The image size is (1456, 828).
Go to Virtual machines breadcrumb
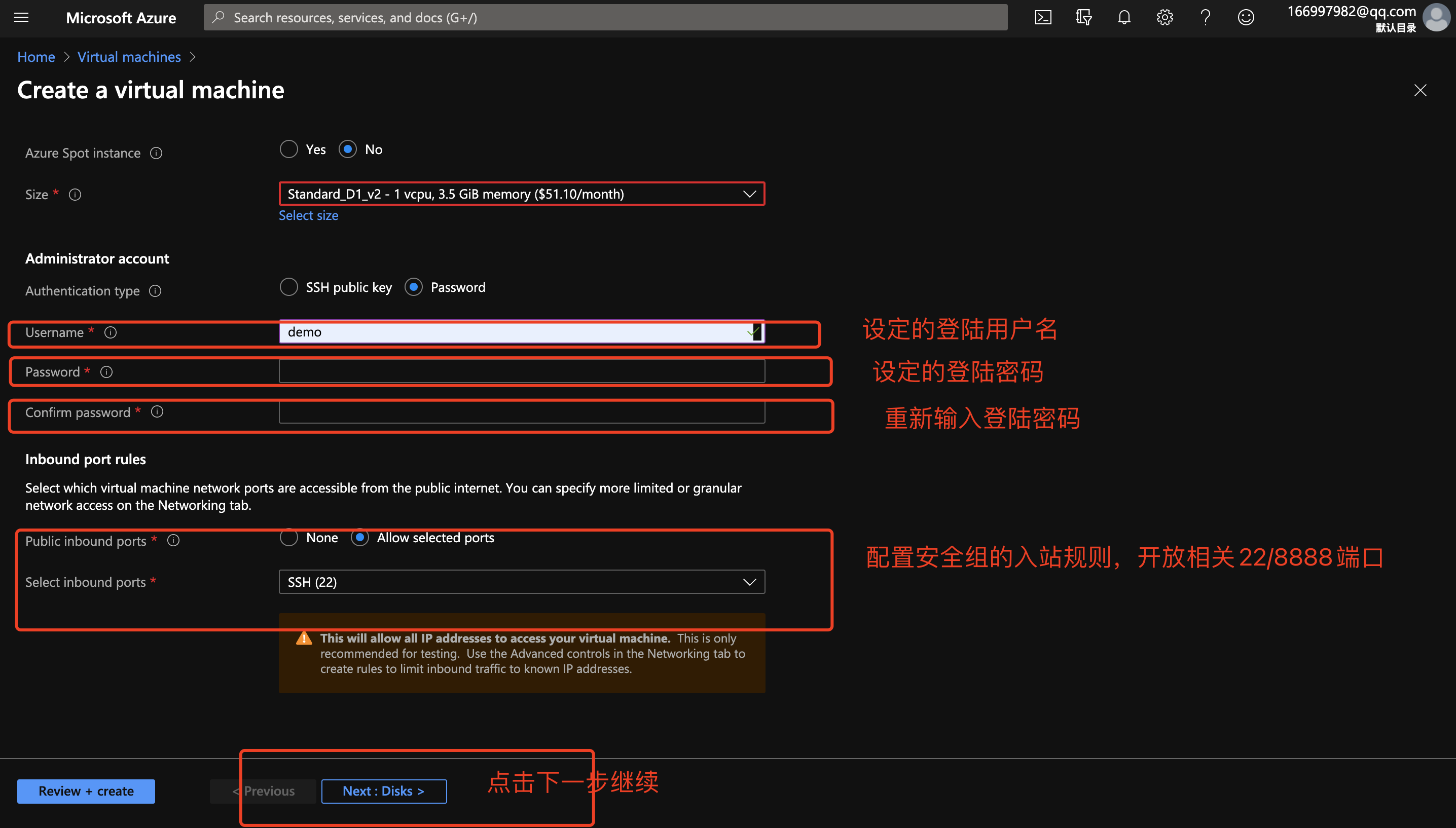[x=129, y=57]
